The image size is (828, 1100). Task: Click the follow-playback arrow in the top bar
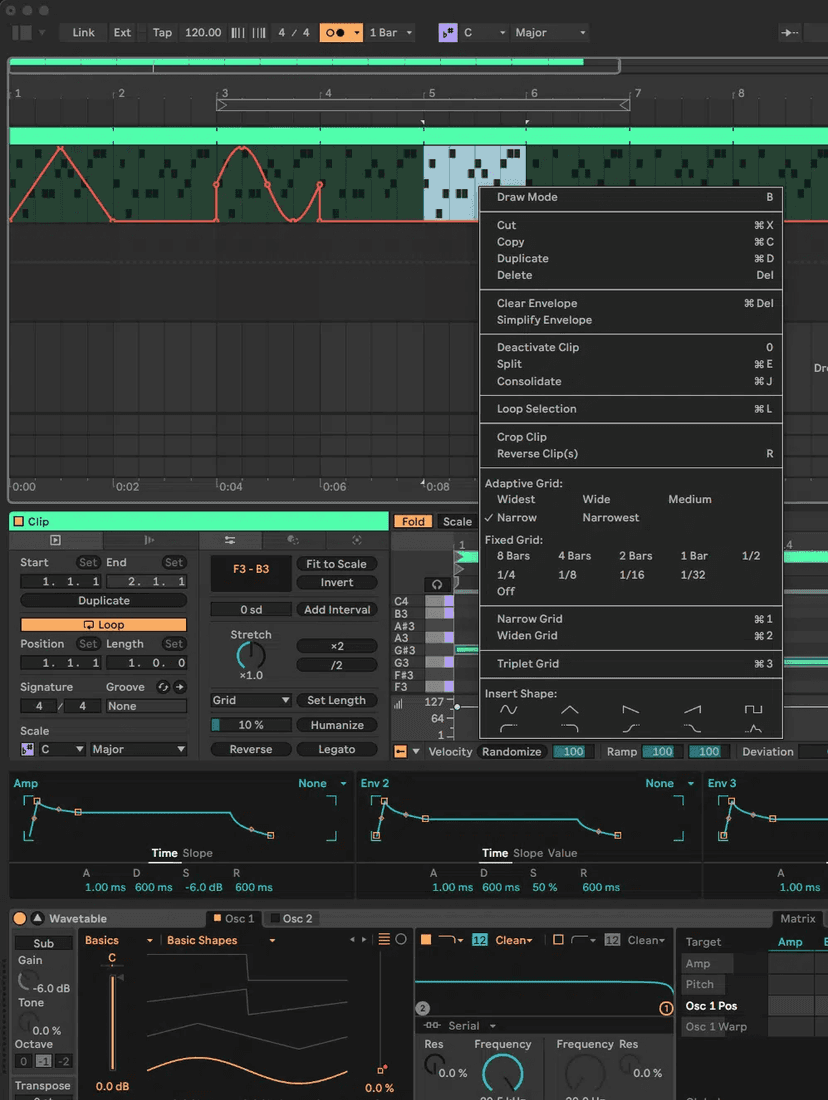(x=789, y=32)
